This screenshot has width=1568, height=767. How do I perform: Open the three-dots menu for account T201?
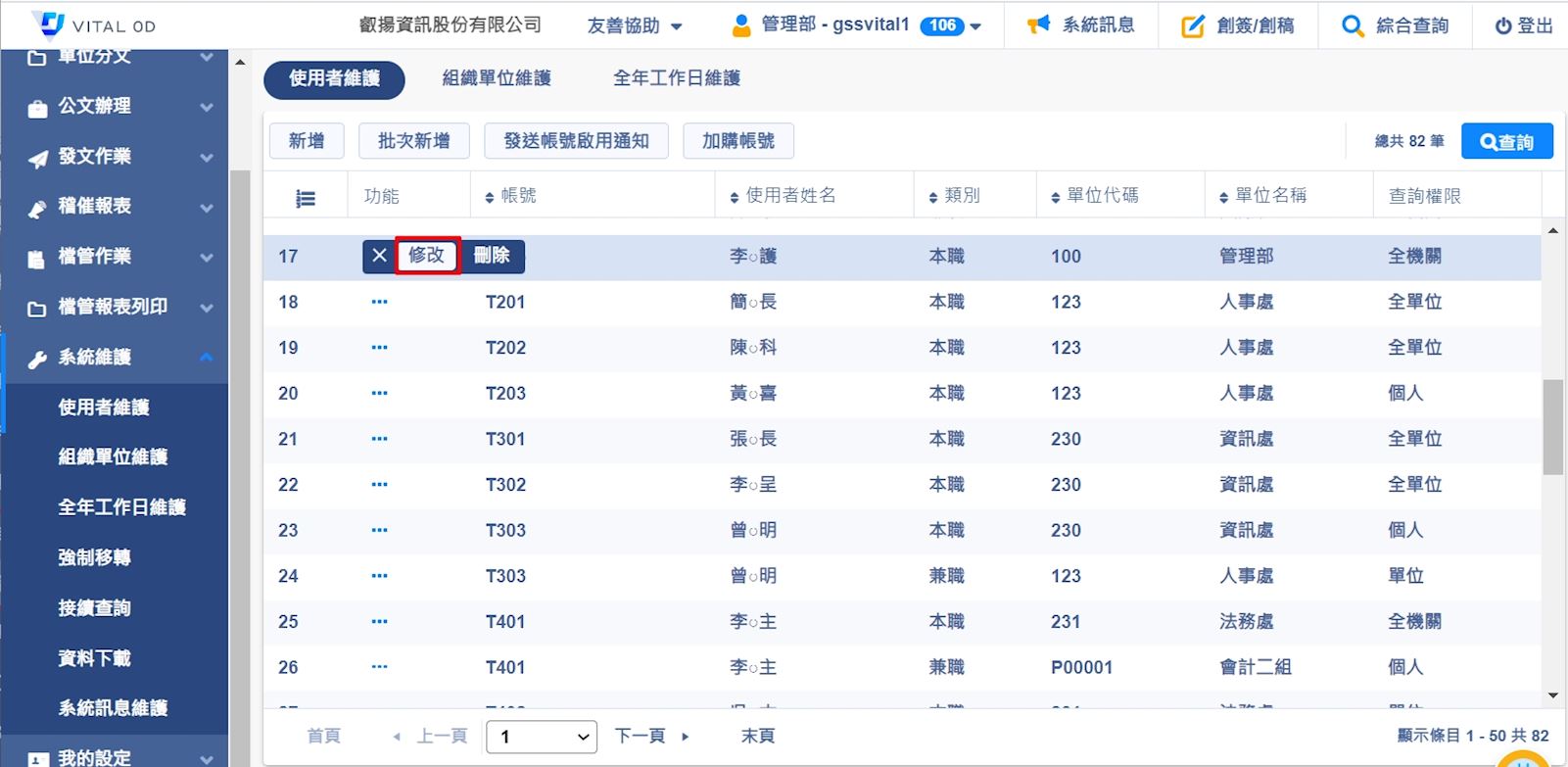pos(380,302)
